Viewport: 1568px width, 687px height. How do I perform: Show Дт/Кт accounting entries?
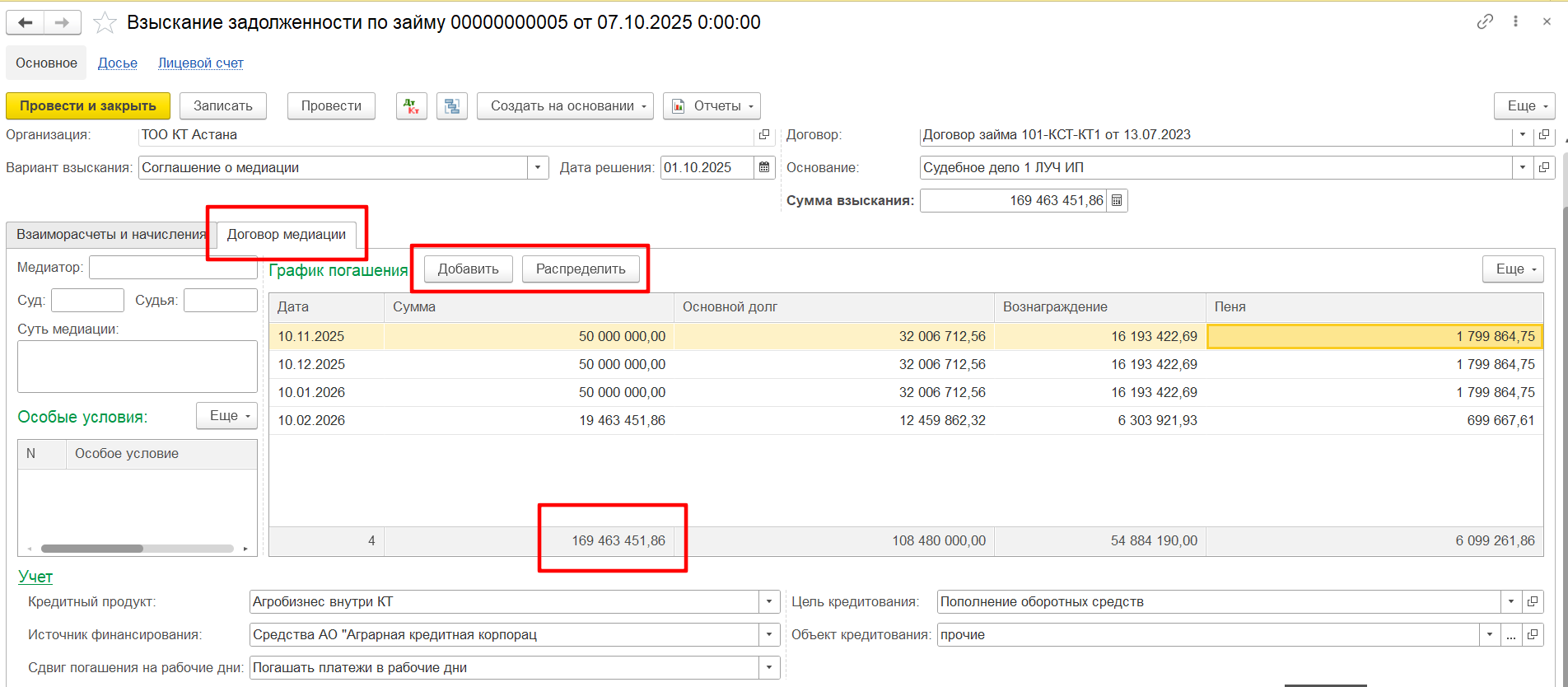(412, 105)
